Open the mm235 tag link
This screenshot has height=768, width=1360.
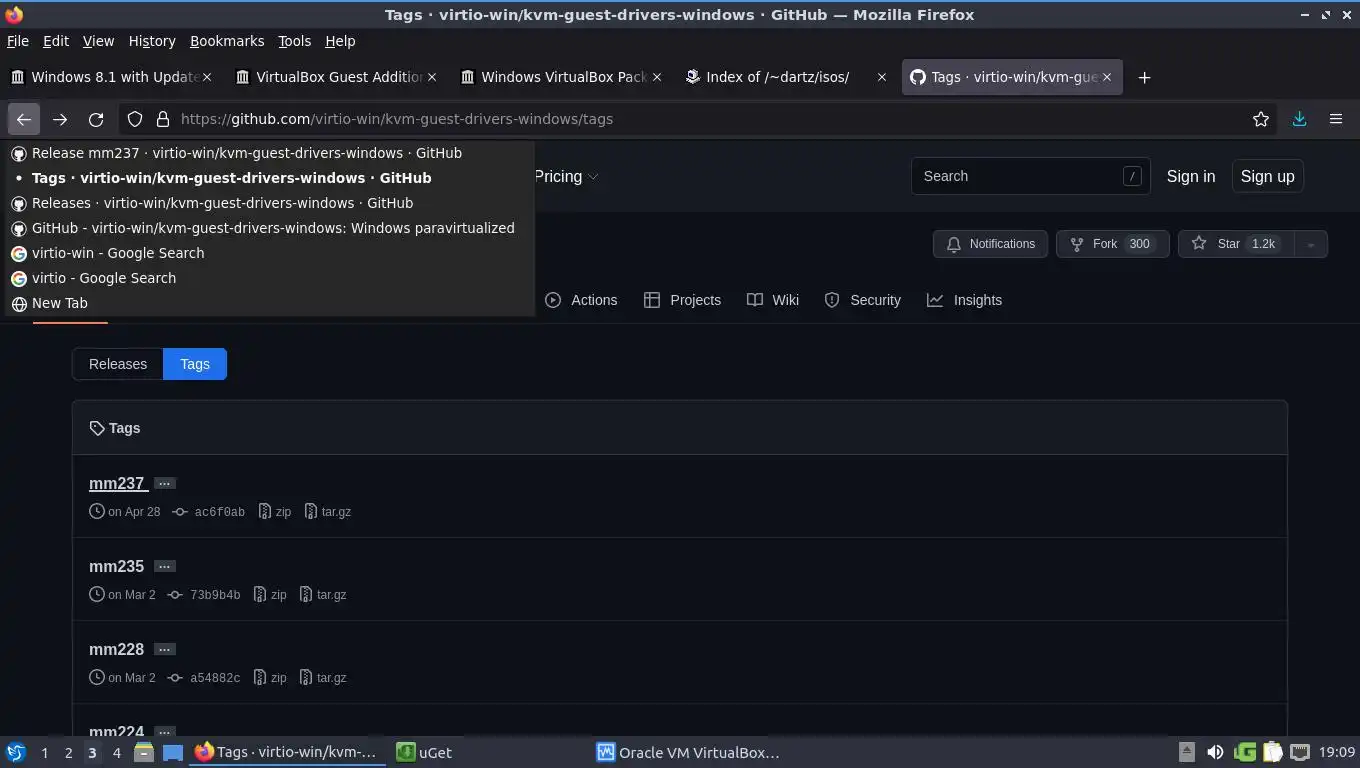116,566
